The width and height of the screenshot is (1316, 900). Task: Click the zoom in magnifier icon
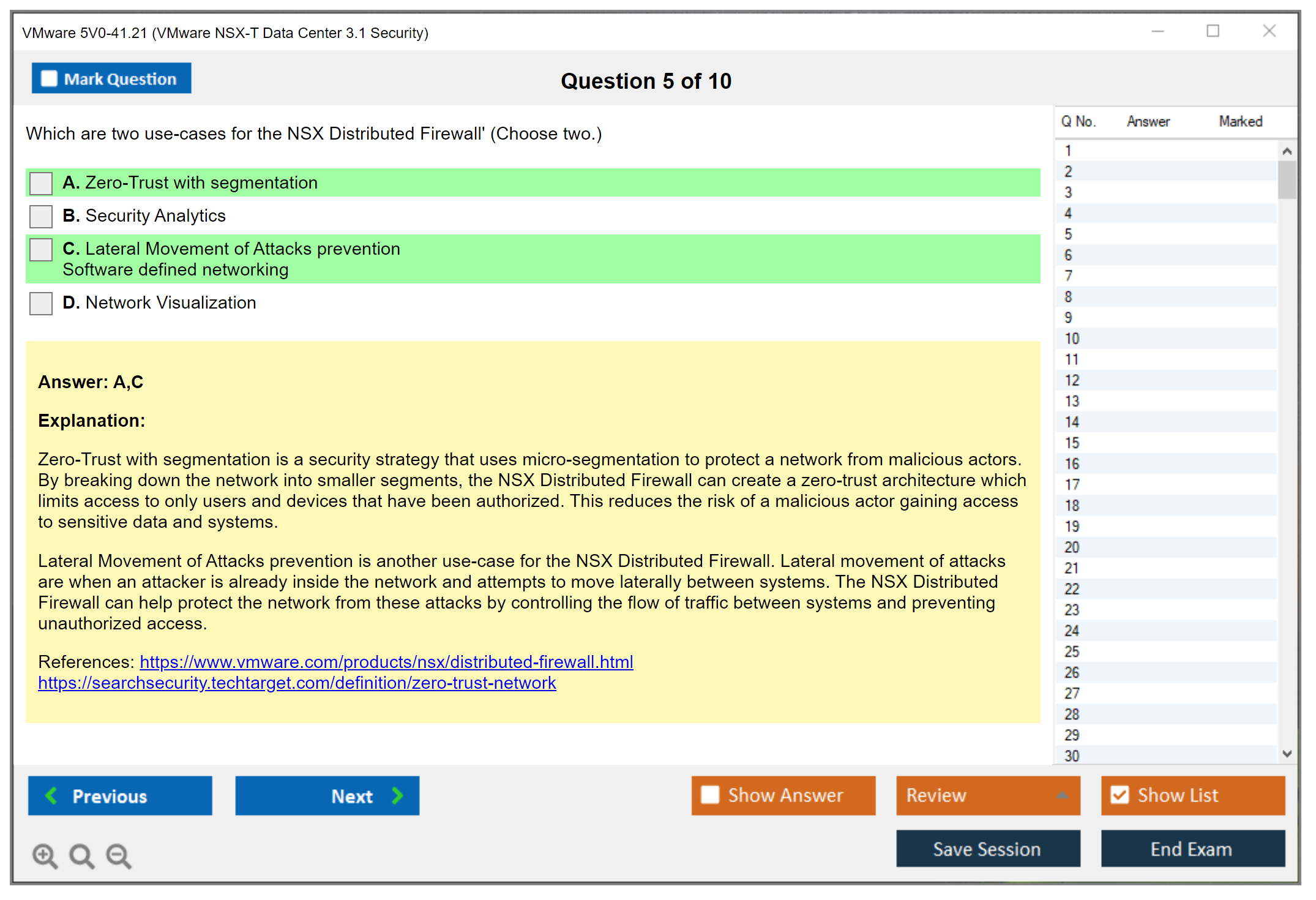click(45, 855)
